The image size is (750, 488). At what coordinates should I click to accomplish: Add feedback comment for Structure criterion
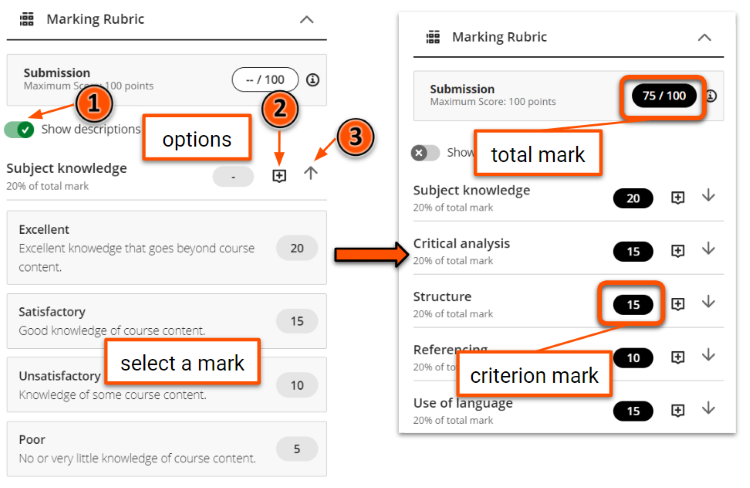click(677, 303)
